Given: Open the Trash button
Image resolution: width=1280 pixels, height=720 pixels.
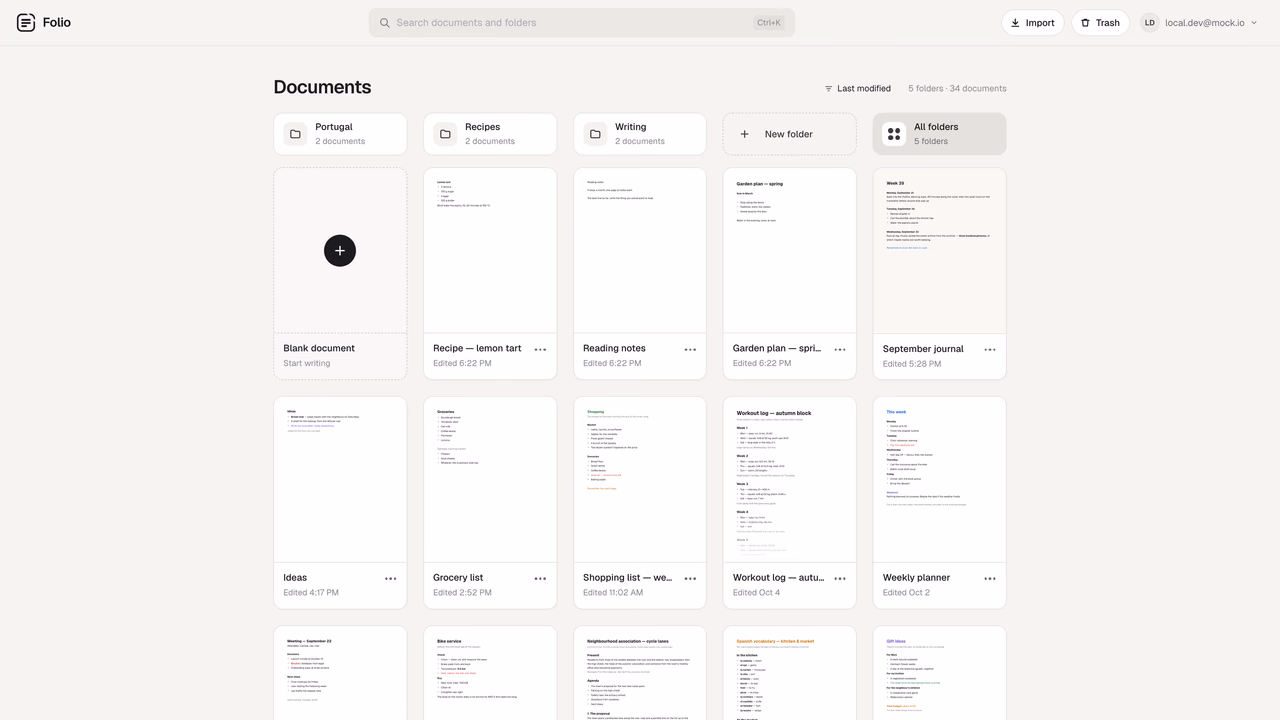Looking at the screenshot, I should click(x=1100, y=23).
